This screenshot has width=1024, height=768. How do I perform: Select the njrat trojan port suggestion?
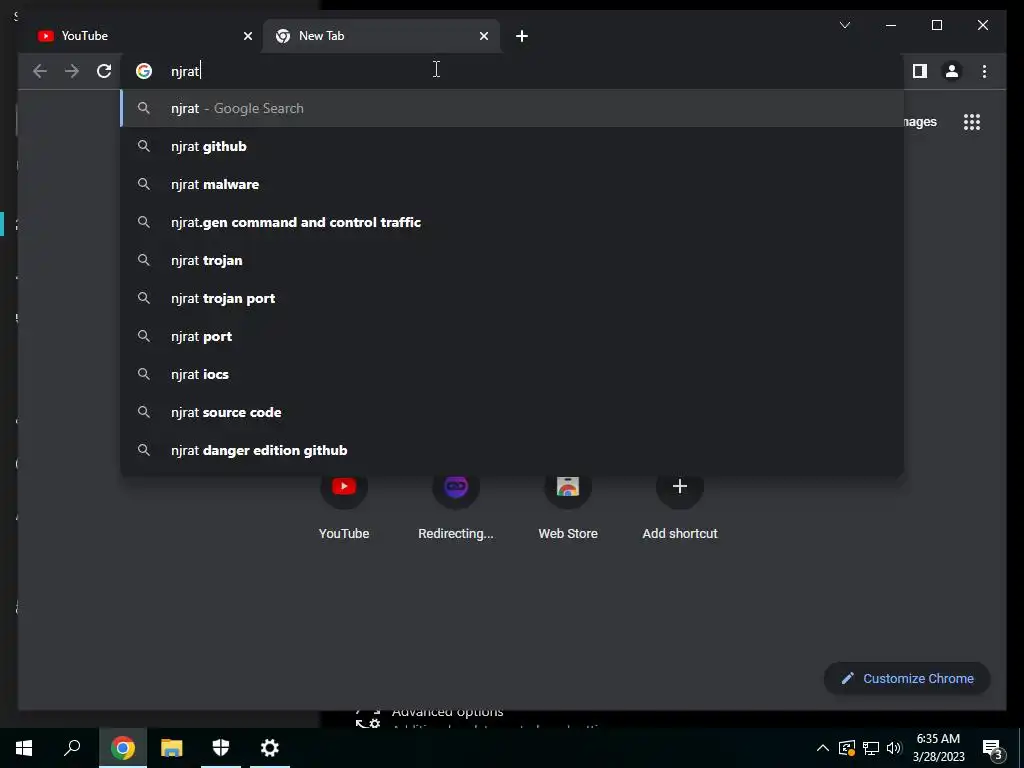point(513,298)
